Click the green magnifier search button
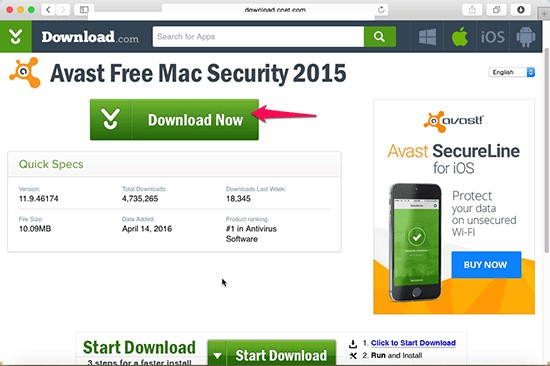This screenshot has width=550, height=366. (380, 36)
